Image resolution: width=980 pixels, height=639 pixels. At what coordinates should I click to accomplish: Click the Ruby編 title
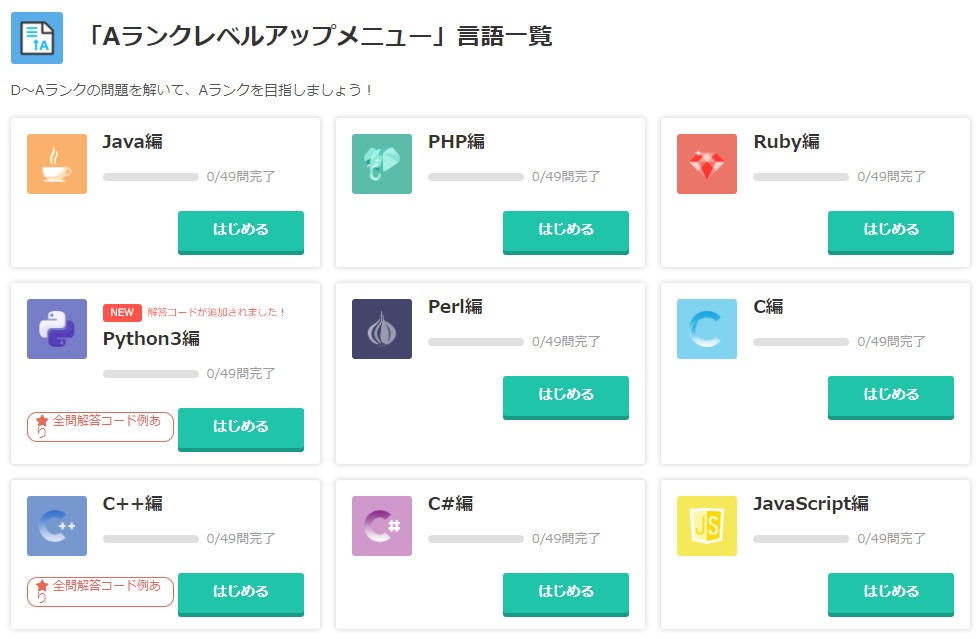(x=786, y=142)
